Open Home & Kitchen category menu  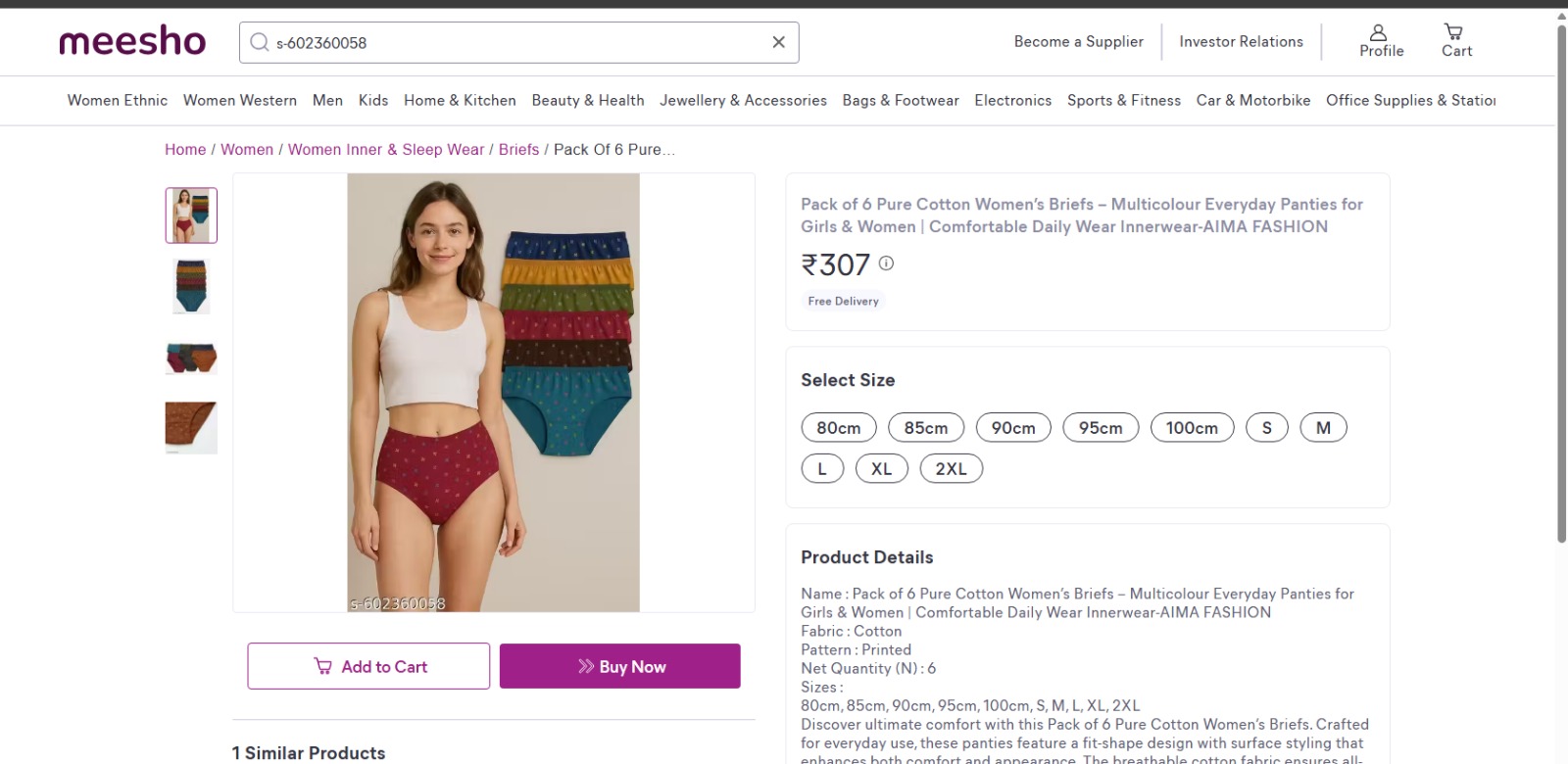(x=460, y=100)
